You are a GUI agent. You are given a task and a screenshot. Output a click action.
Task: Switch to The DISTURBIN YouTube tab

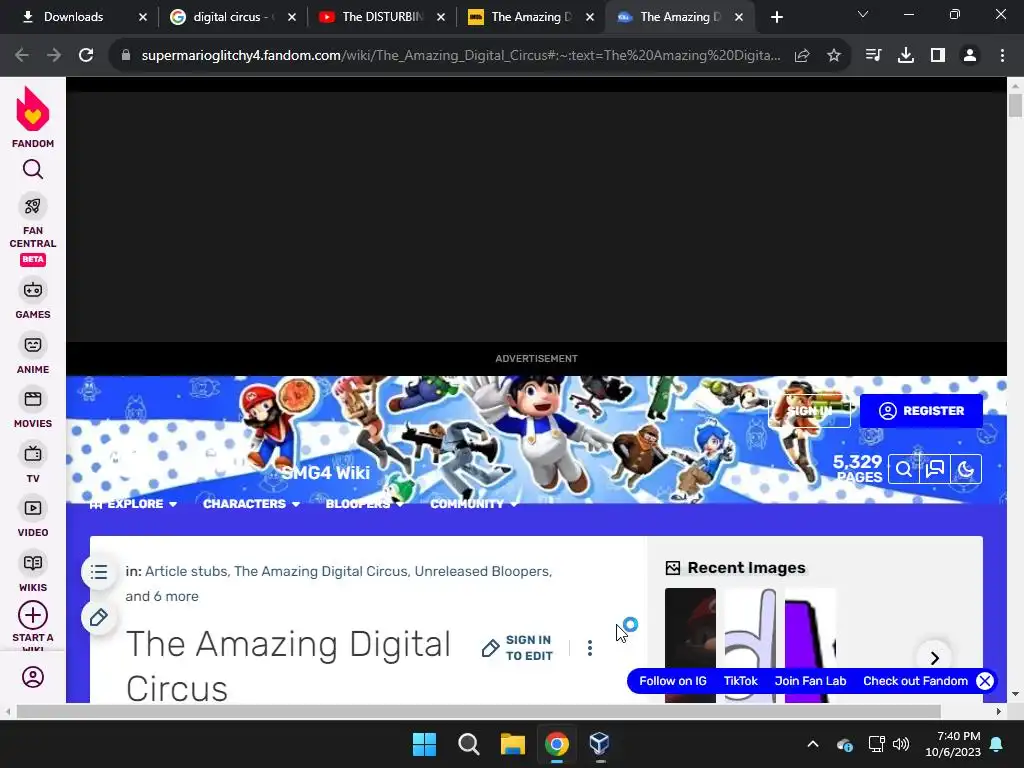(382, 18)
